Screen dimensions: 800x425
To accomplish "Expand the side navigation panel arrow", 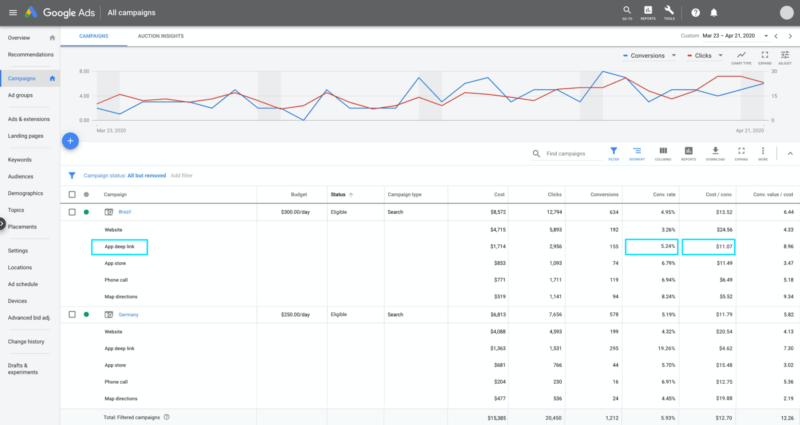I will [2, 223].
